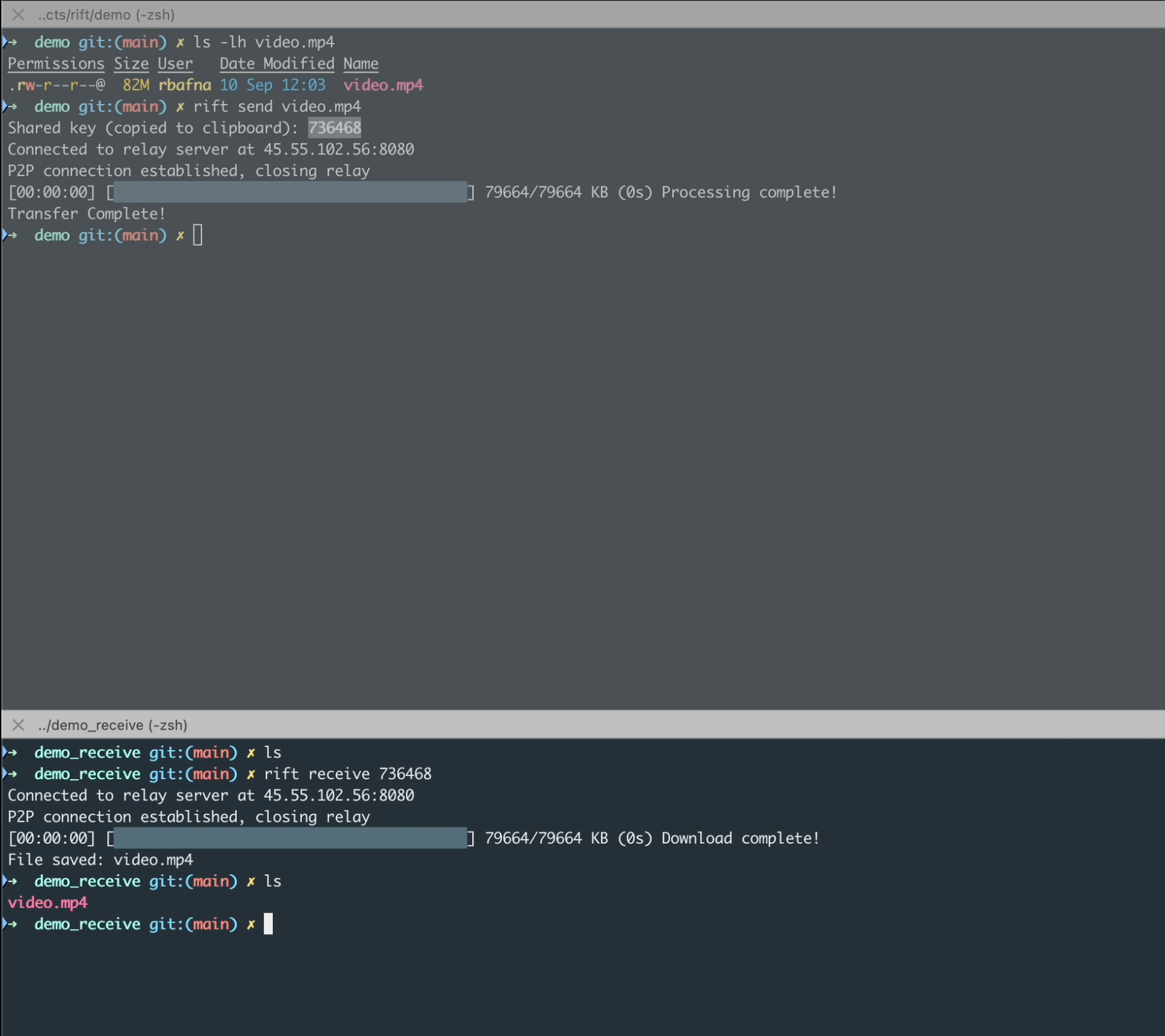This screenshot has width=1165, height=1036.
Task: Click 79664/79664 KB in the lower pane
Action: pyautogui.click(x=546, y=838)
